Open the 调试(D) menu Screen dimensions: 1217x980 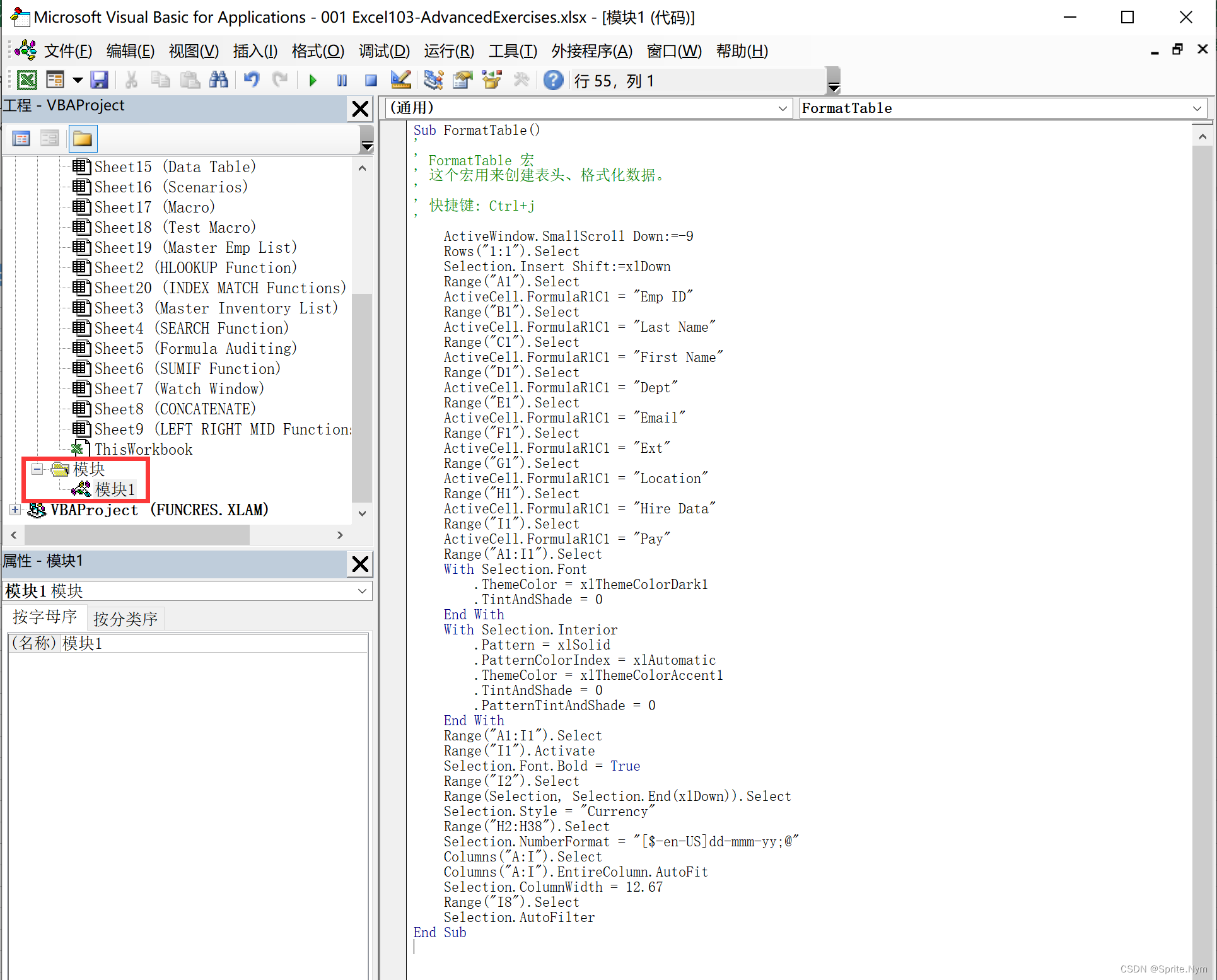(x=384, y=51)
